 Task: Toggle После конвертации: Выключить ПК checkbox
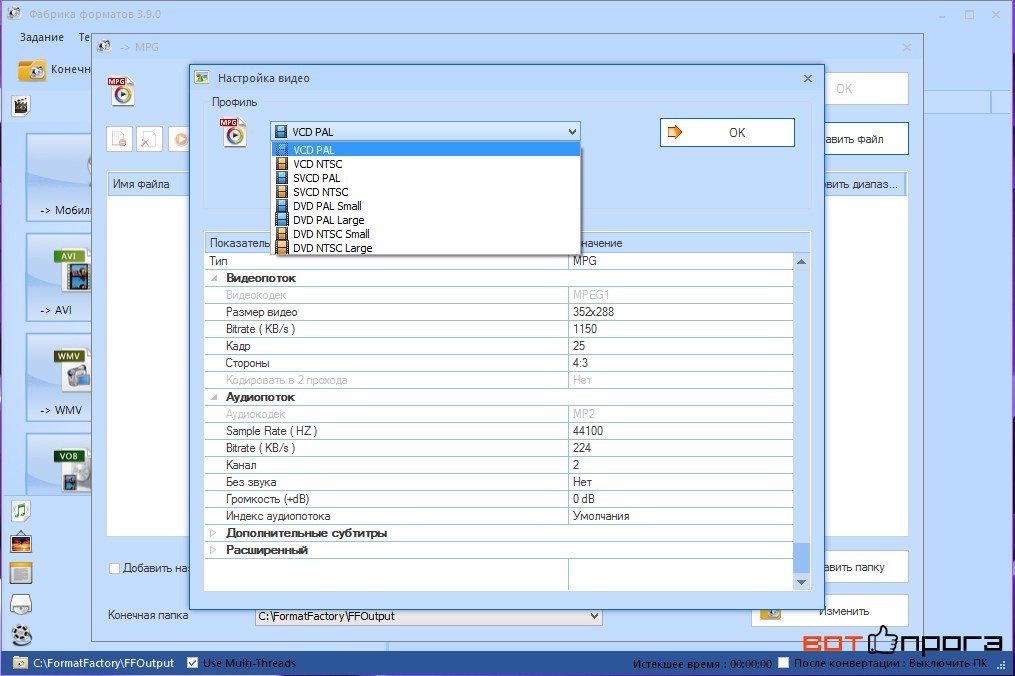coord(783,662)
